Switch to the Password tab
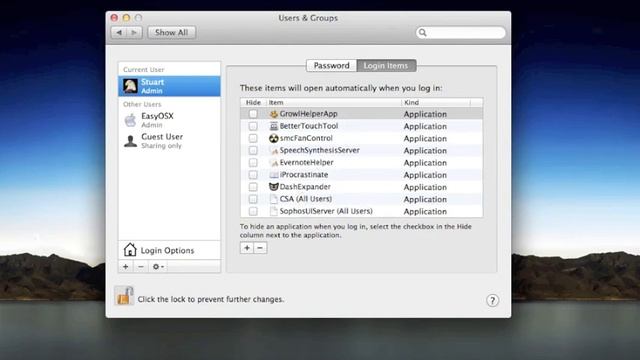 331,65
